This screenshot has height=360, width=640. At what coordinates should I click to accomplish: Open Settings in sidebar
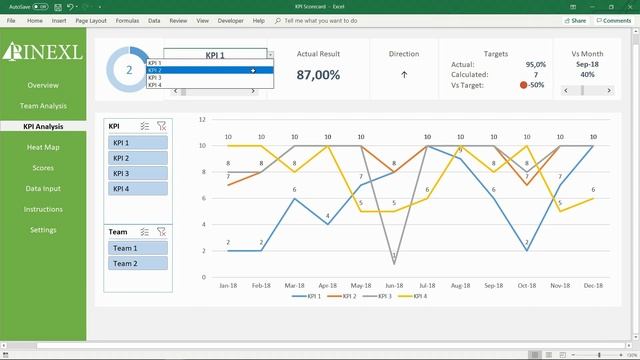tap(43, 230)
